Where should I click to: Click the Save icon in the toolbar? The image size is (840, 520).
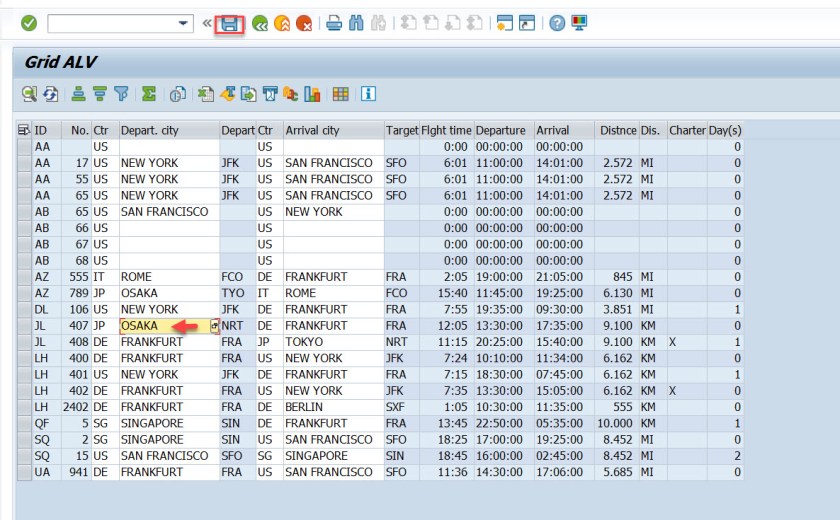(230, 23)
